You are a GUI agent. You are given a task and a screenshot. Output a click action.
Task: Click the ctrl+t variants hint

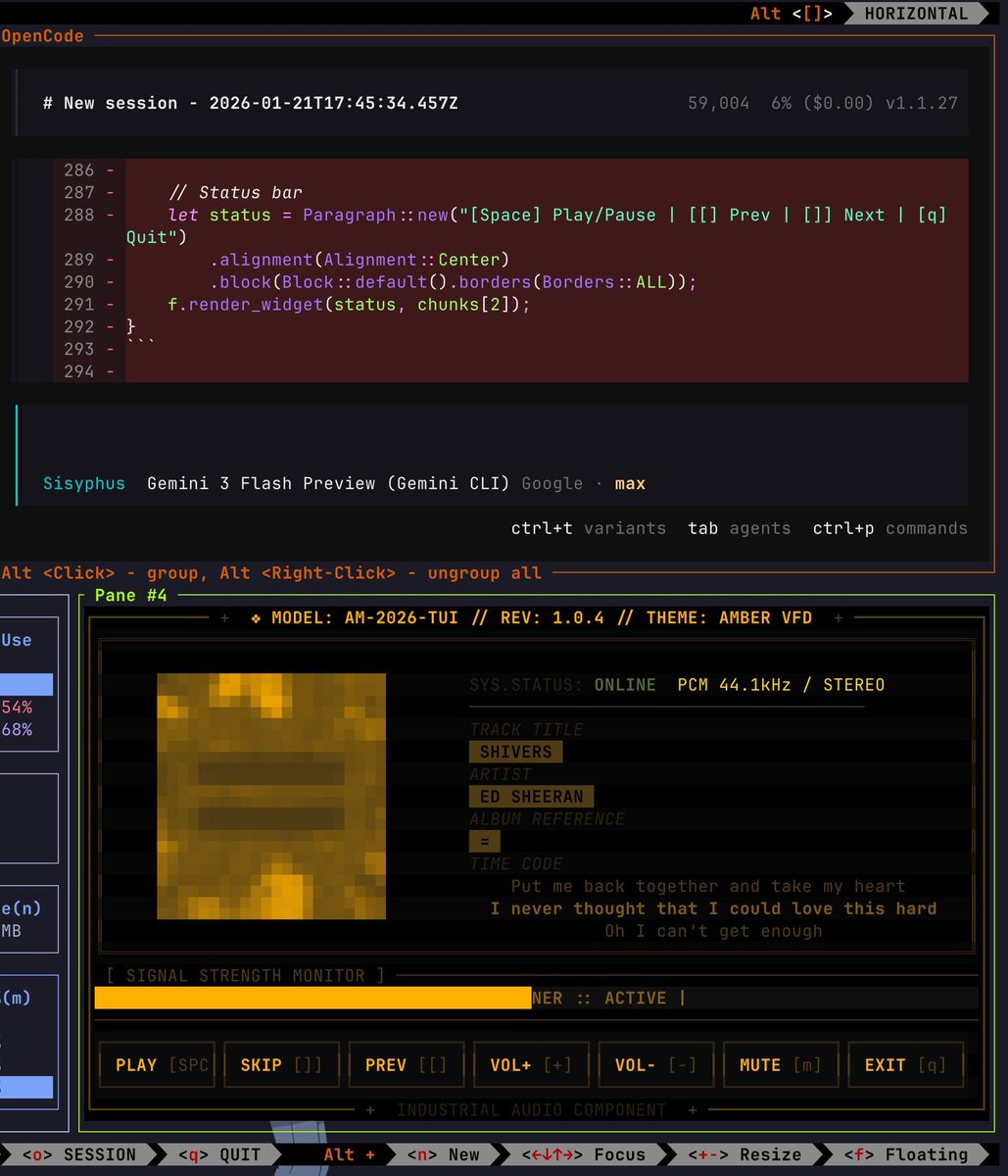588,528
